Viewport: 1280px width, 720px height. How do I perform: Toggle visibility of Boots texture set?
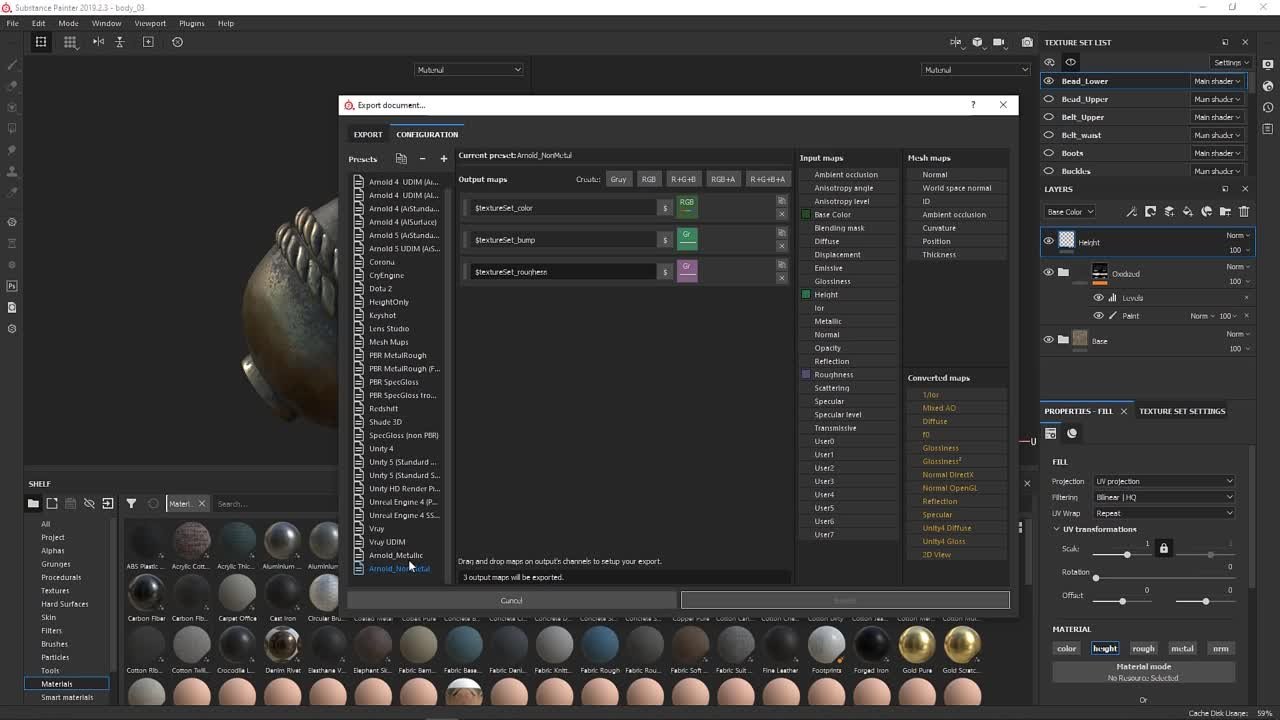point(1049,153)
